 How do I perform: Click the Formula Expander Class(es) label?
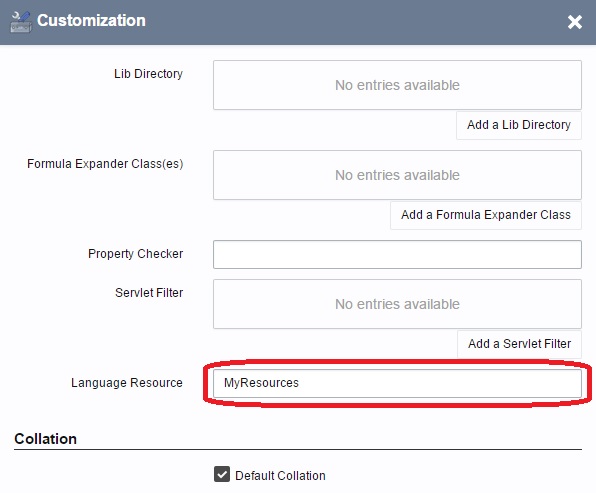coord(105,164)
